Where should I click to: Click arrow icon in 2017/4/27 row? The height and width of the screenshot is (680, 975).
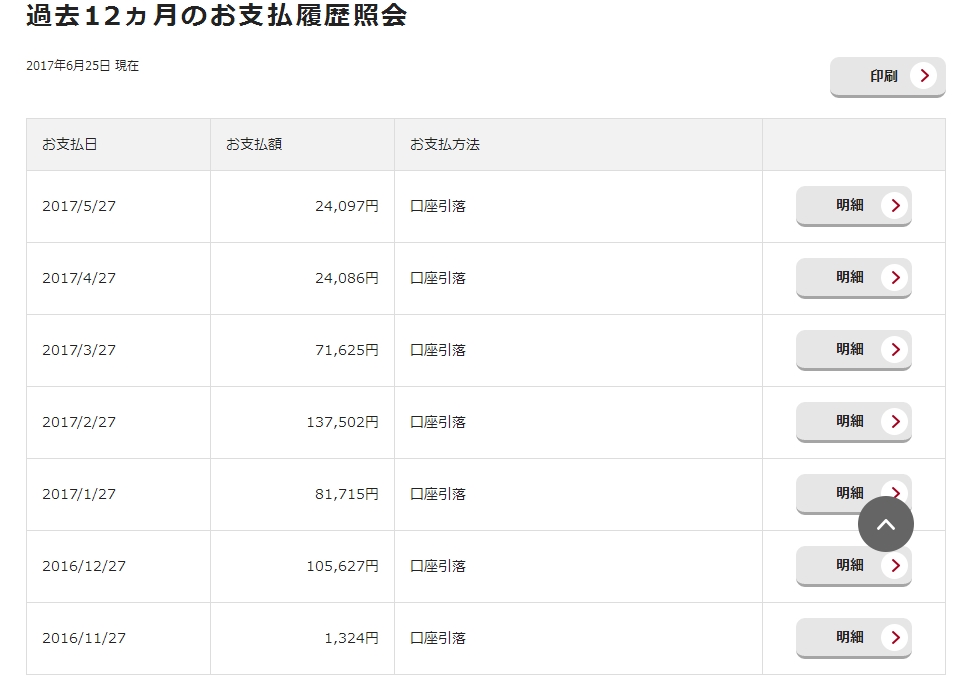pos(895,277)
